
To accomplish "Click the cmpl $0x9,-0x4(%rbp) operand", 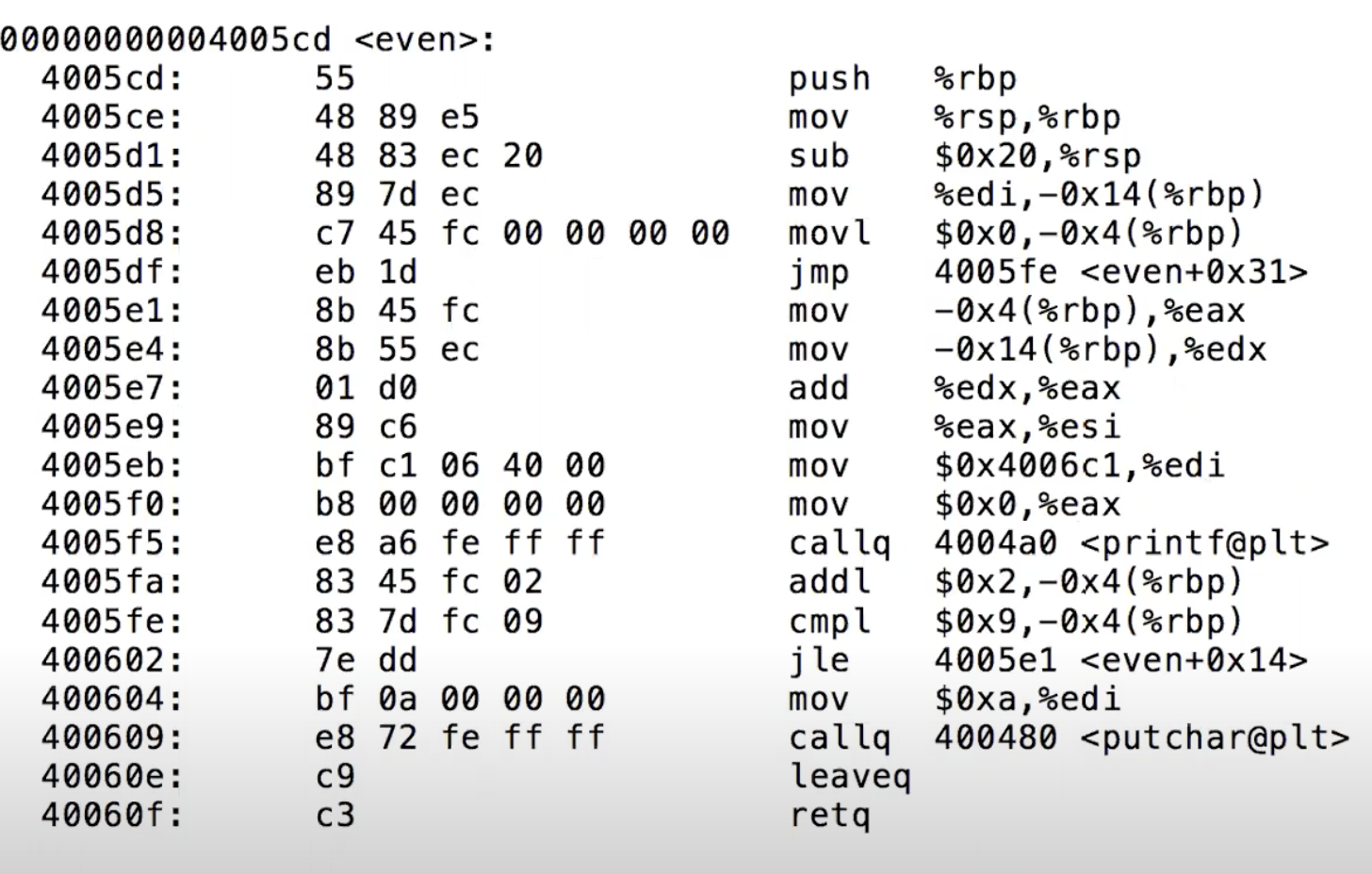I will (1088, 622).
